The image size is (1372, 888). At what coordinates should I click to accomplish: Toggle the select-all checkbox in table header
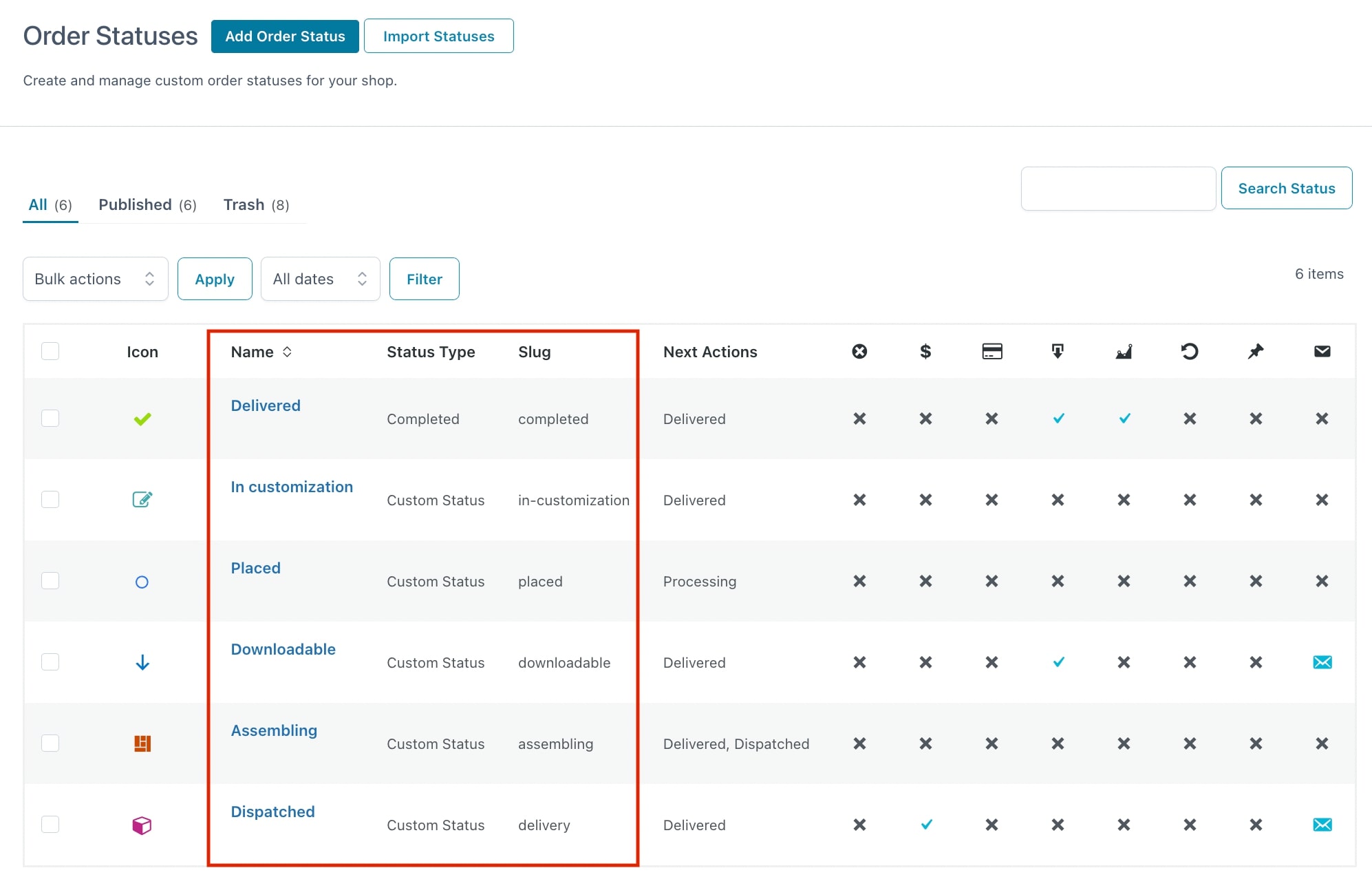coord(50,351)
